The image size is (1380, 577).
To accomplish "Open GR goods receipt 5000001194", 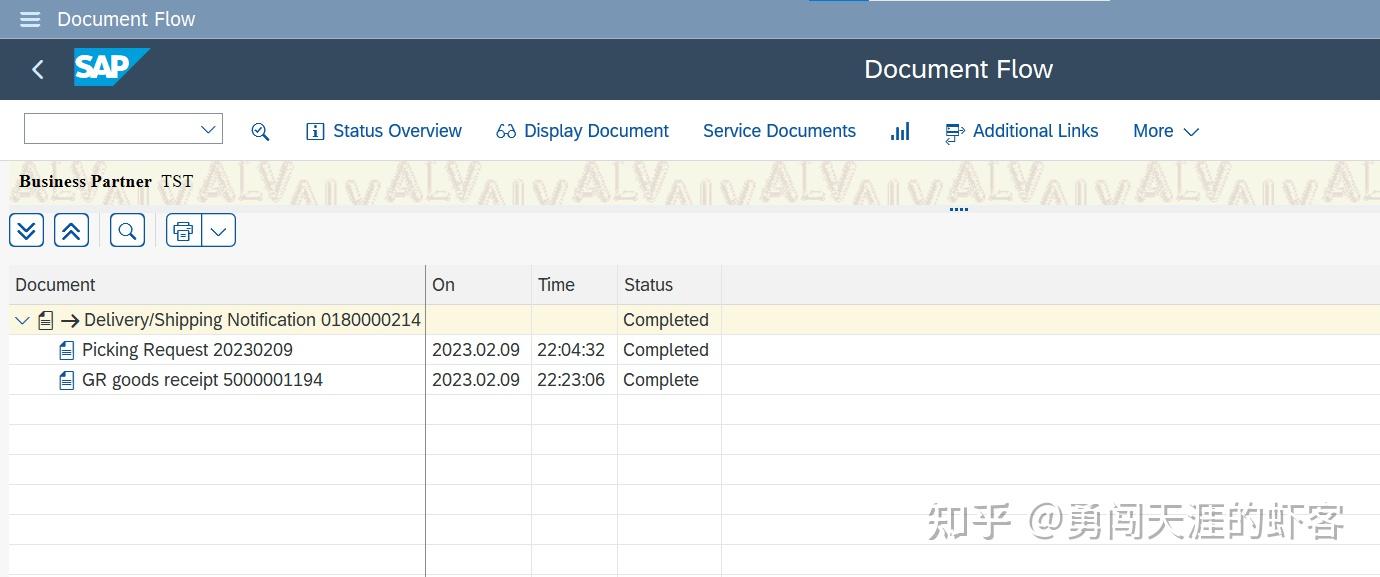I will point(202,380).
